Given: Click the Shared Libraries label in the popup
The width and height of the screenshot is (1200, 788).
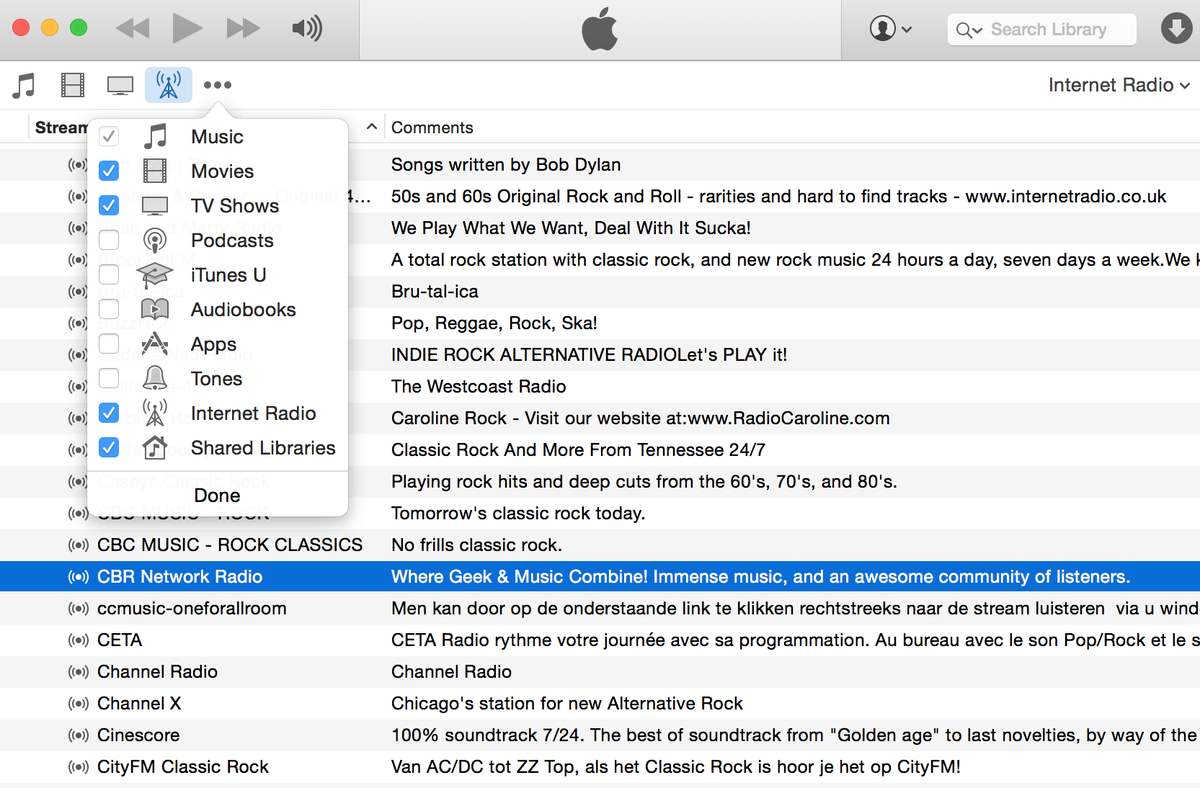Looking at the screenshot, I should (x=263, y=447).
